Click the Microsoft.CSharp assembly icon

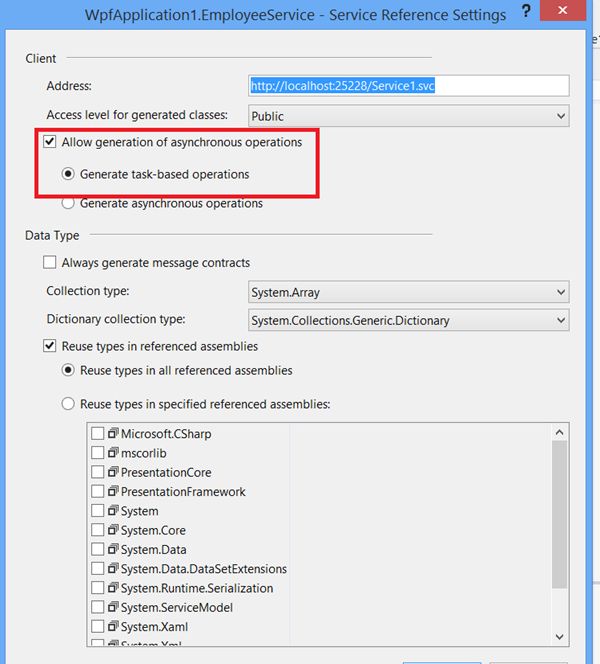(113, 434)
